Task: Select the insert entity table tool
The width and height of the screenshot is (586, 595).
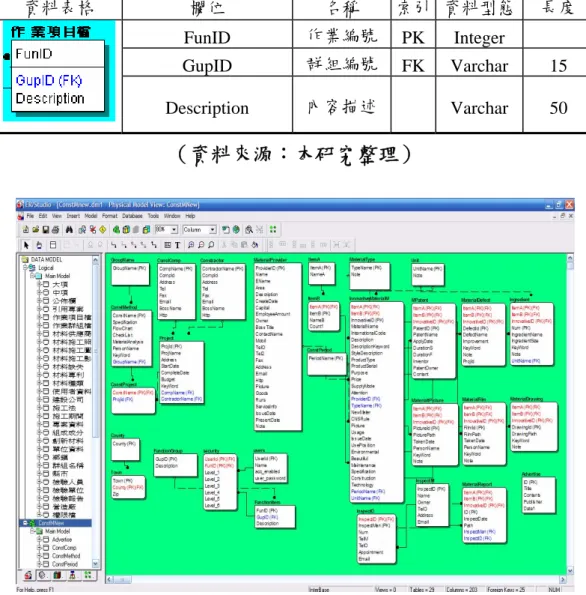Action: click(53, 245)
